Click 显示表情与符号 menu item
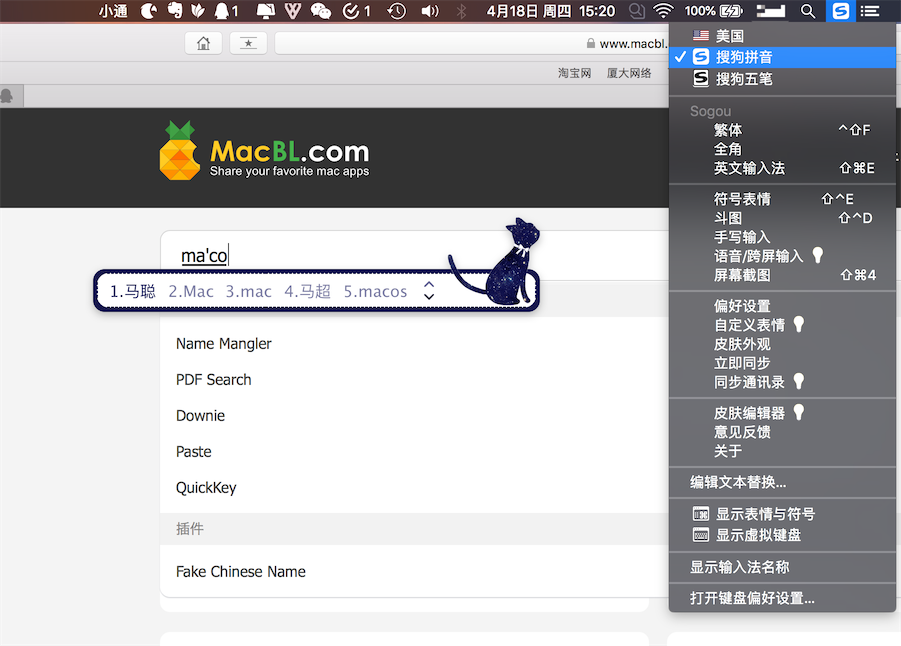 (782, 514)
